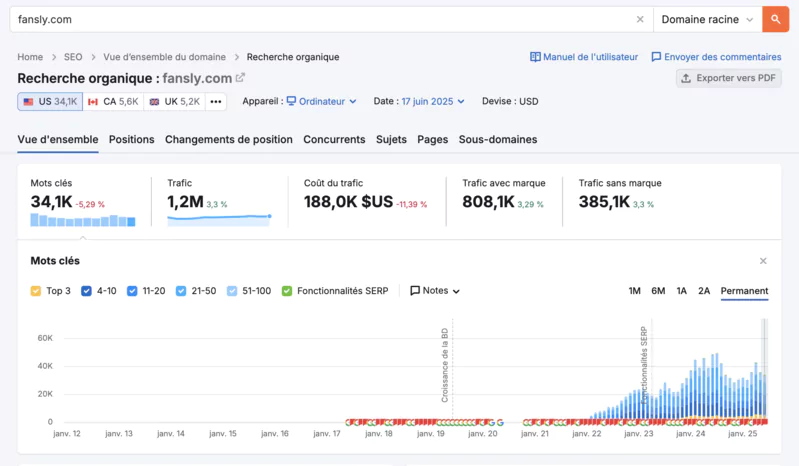The height and width of the screenshot is (466, 799).
Task: Select the 1M time range
Action: [634, 291]
